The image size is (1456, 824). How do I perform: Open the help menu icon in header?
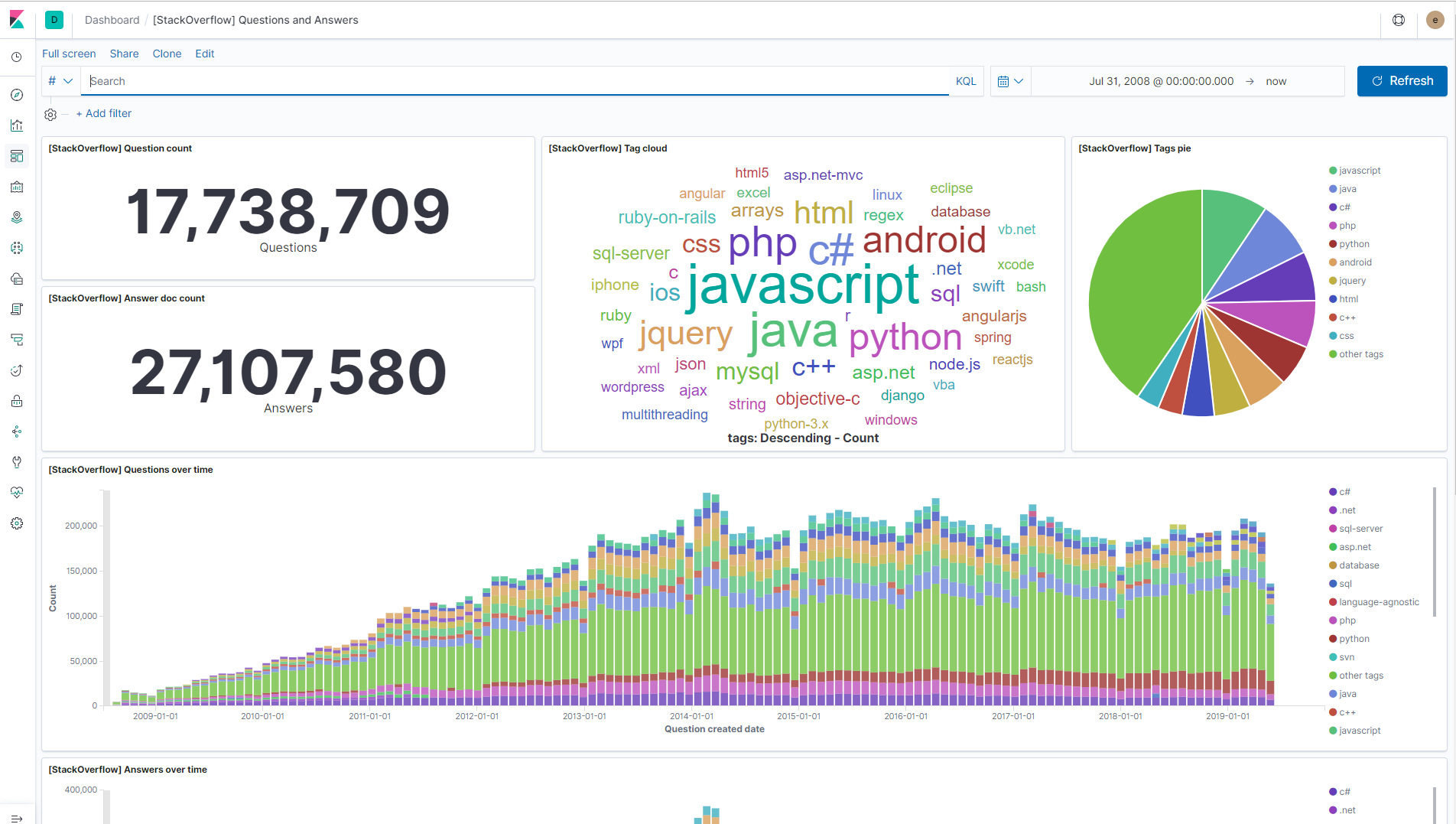[x=1399, y=20]
